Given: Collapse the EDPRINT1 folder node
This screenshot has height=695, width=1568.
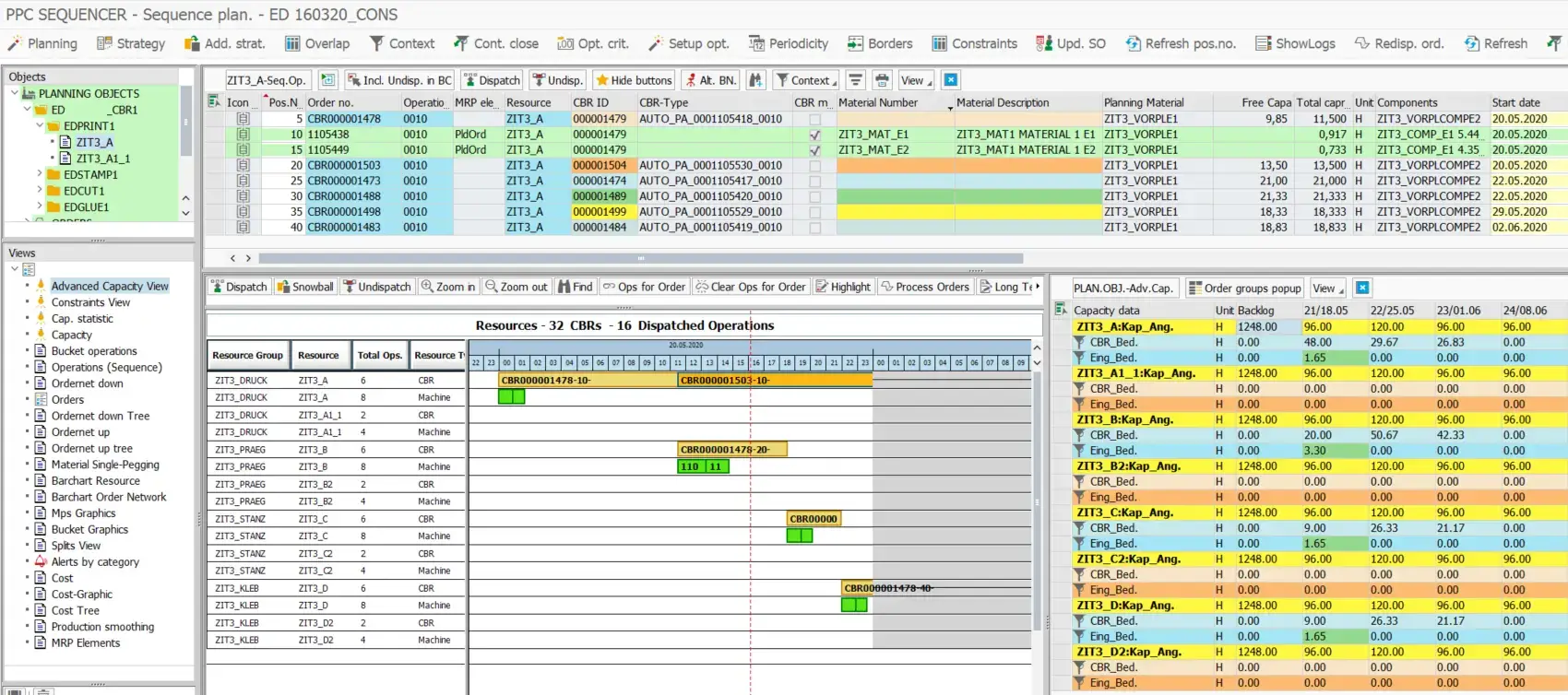Looking at the screenshot, I should point(39,125).
